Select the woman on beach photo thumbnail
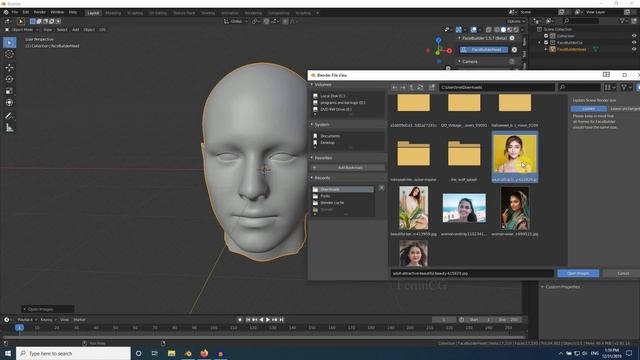Screen dimensions: 640x360 pyautogui.click(x=464, y=208)
